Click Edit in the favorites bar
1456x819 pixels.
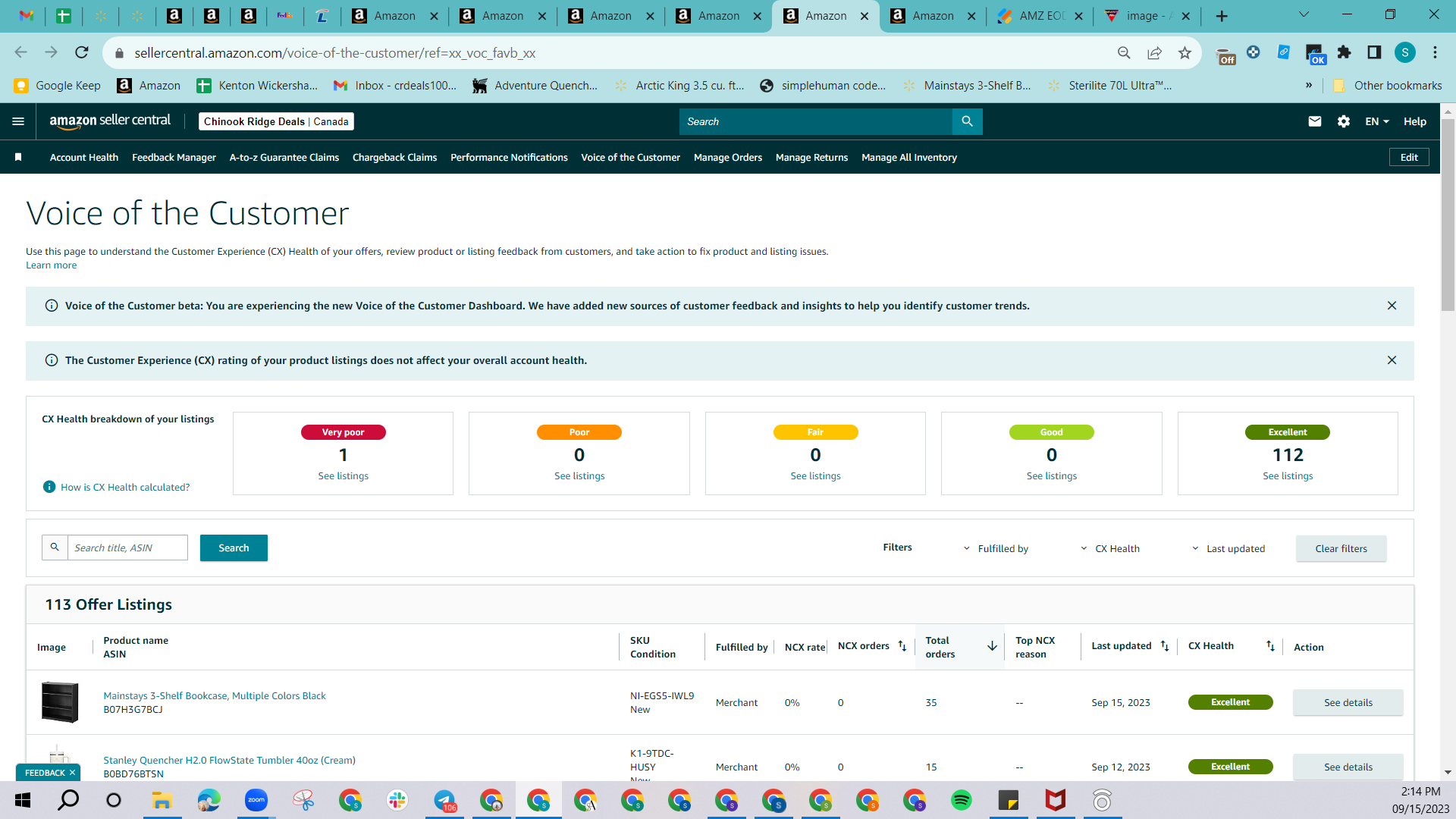[1409, 157]
